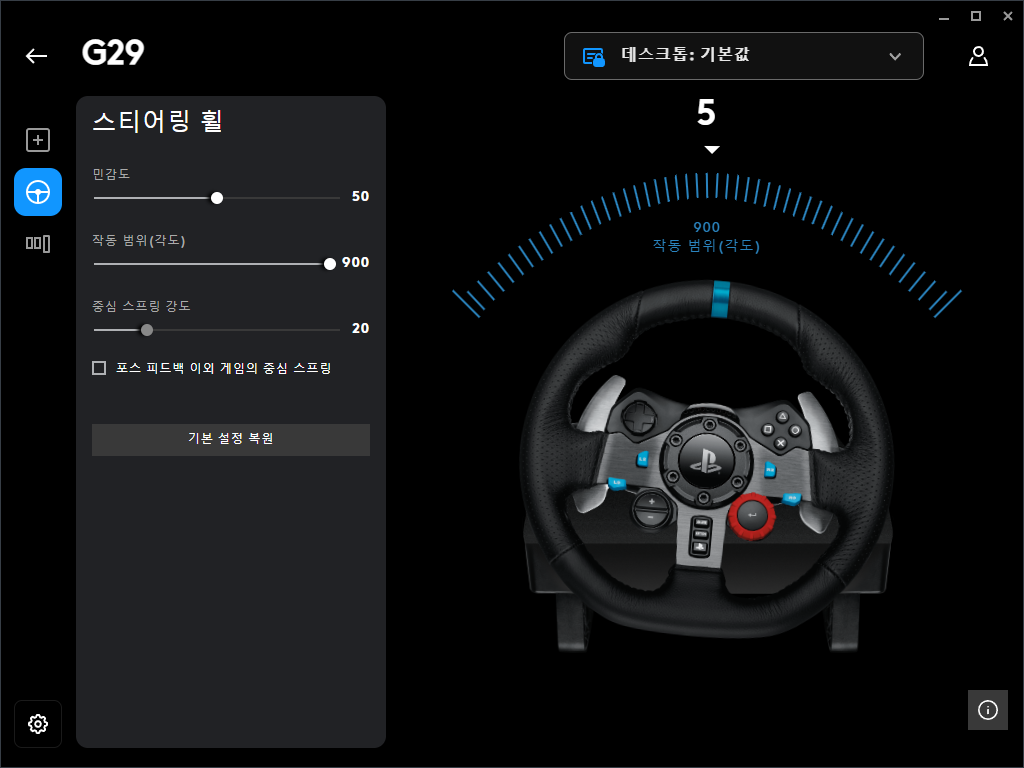The height and width of the screenshot is (768, 1024).
Task: Click the chevron arrow of profile selector
Action: (895, 57)
